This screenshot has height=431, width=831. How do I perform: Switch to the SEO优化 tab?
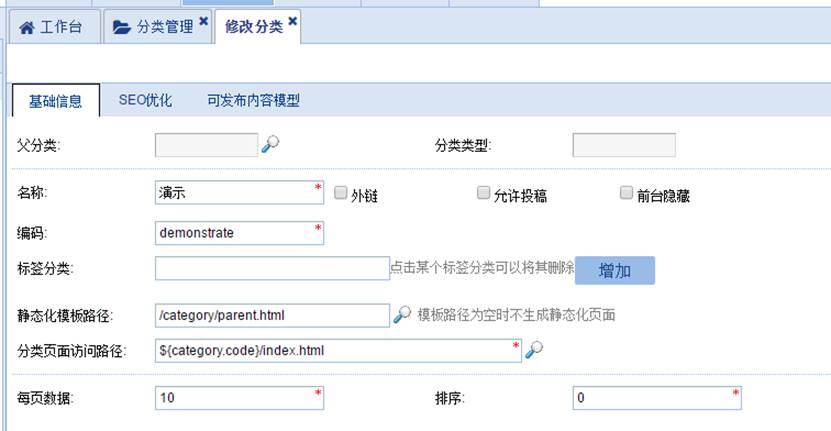pyautogui.click(x=145, y=100)
